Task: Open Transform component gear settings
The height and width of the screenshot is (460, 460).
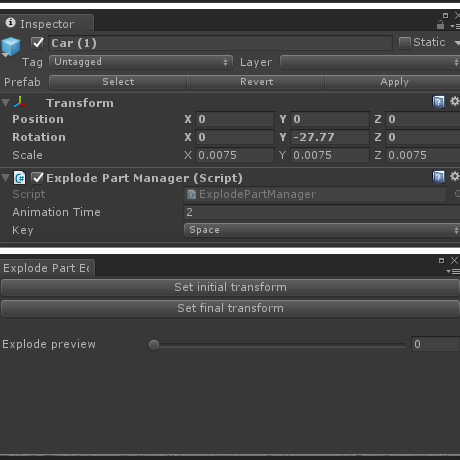Action: (455, 101)
